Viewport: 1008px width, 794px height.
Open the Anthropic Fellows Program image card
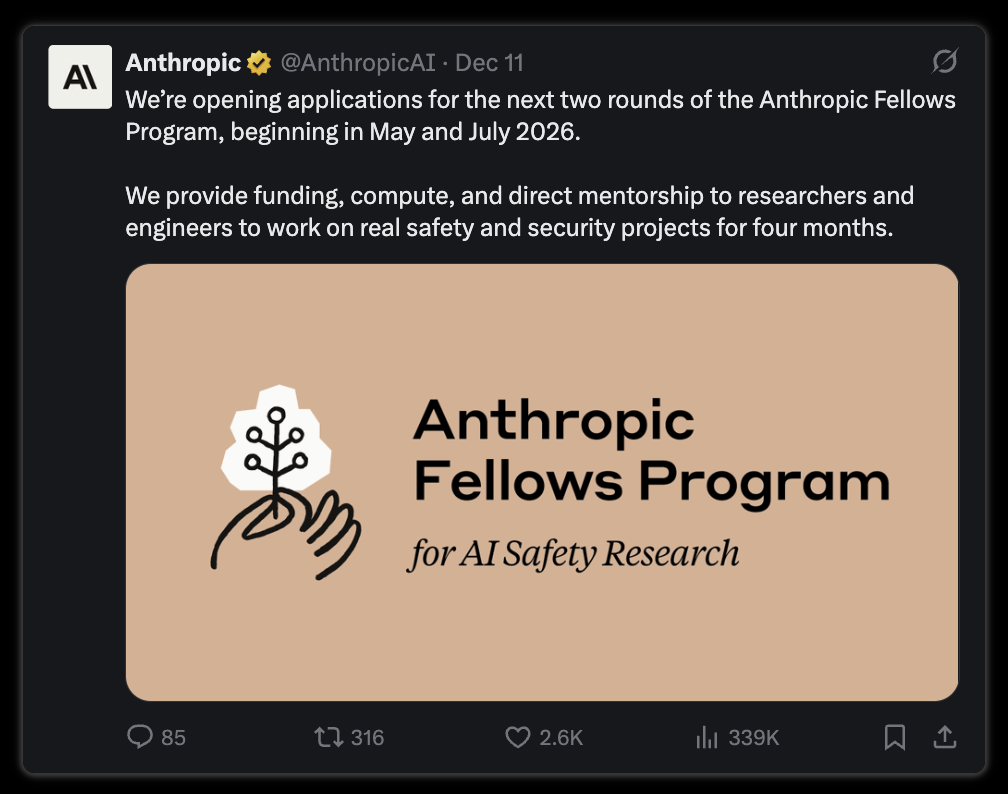(x=542, y=482)
